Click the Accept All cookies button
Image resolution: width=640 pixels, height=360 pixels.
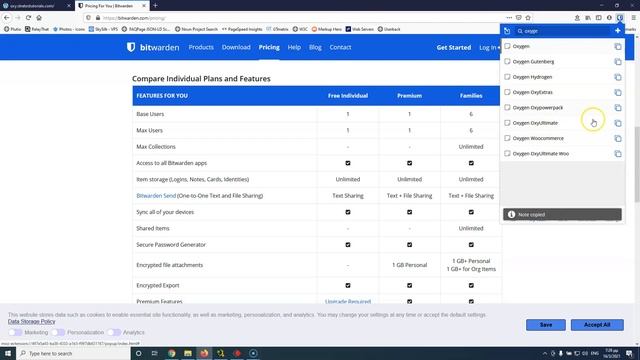coord(597,325)
